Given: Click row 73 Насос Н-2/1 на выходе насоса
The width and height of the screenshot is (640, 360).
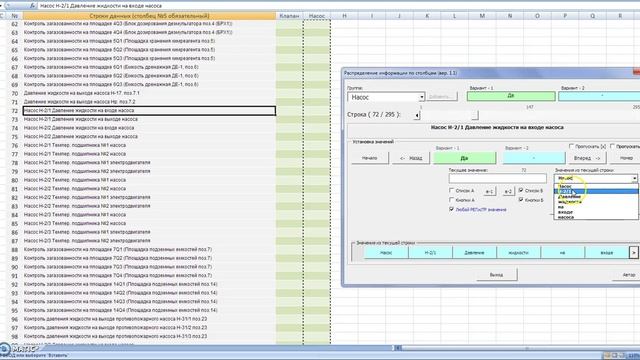Looking at the screenshot, I should (x=149, y=119).
